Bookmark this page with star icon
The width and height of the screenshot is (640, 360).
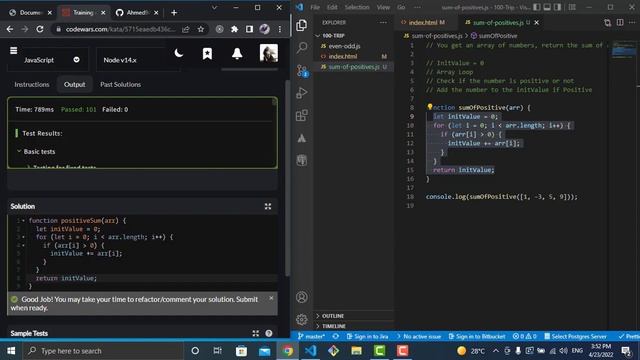[x=200, y=29]
